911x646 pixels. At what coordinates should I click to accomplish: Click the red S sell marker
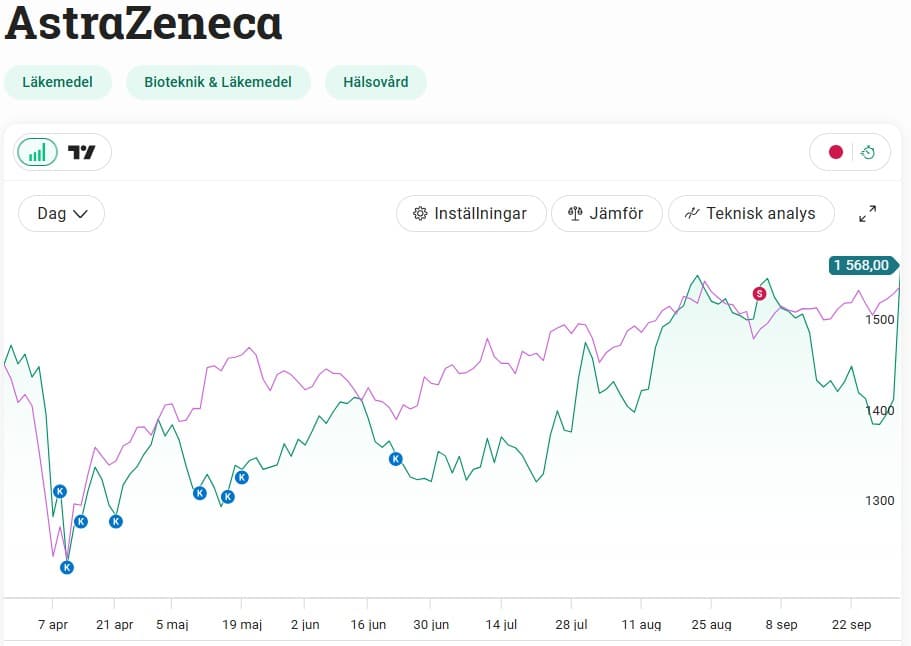click(759, 293)
